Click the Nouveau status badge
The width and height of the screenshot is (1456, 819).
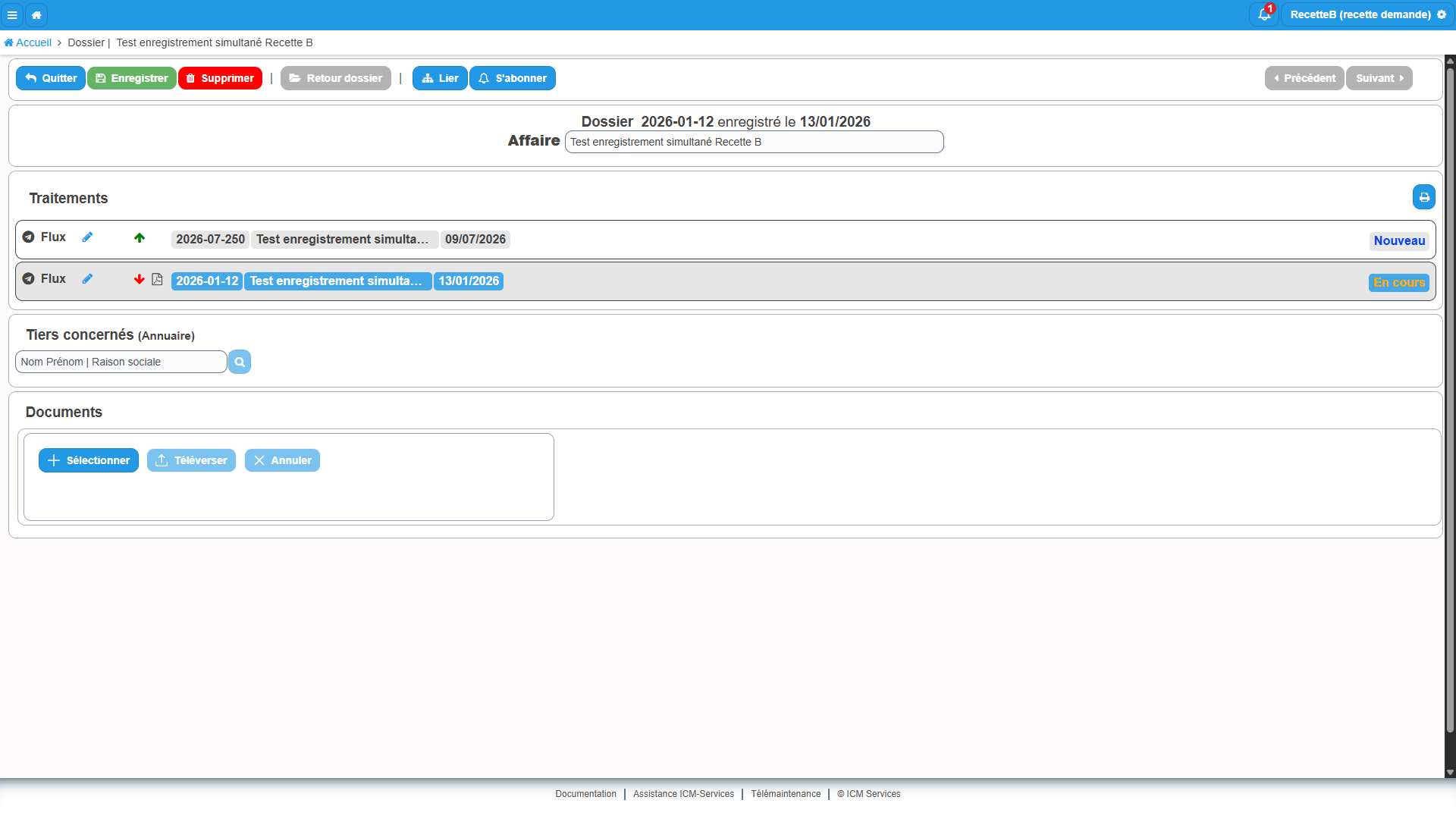click(x=1399, y=241)
